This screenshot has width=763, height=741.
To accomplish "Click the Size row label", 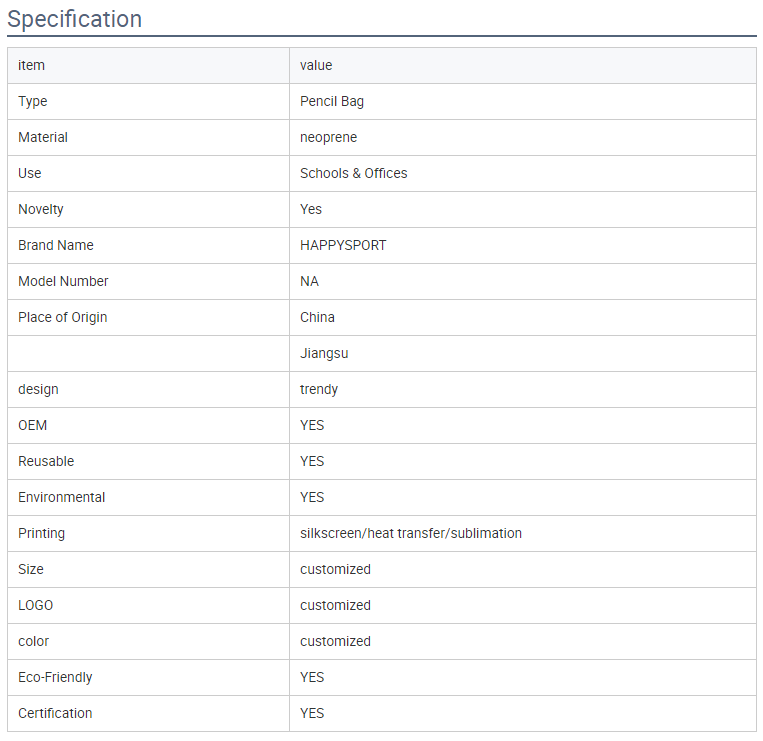I will pyautogui.click(x=31, y=569).
